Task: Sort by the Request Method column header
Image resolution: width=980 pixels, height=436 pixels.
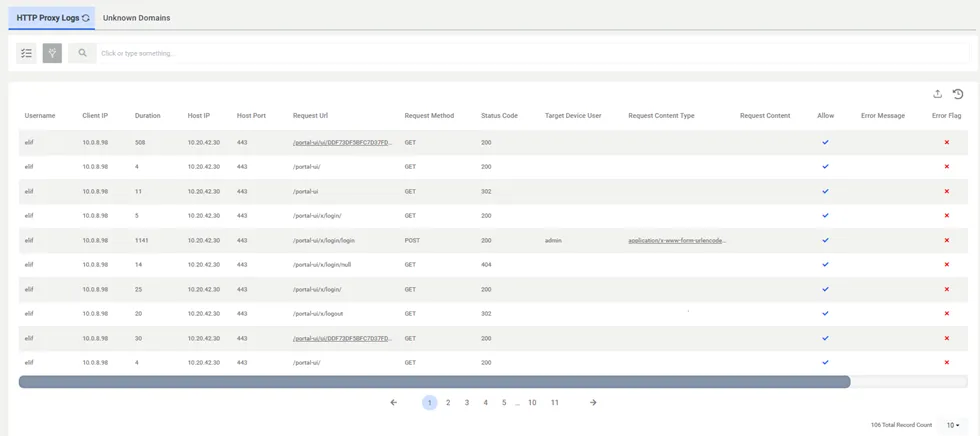Action: pyautogui.click(x=429, y=116)
